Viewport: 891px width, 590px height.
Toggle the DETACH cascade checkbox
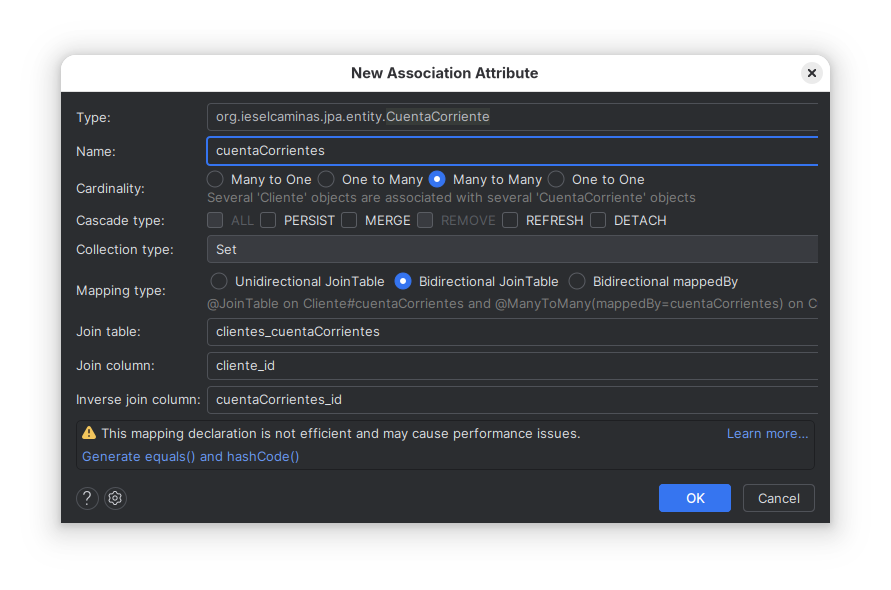click(x=598, y=220)
